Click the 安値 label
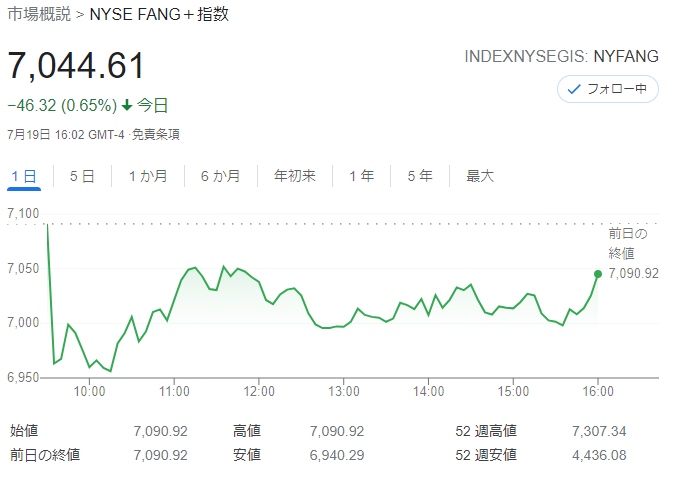This screenshot has height=479, width=674. coord(247,455)
